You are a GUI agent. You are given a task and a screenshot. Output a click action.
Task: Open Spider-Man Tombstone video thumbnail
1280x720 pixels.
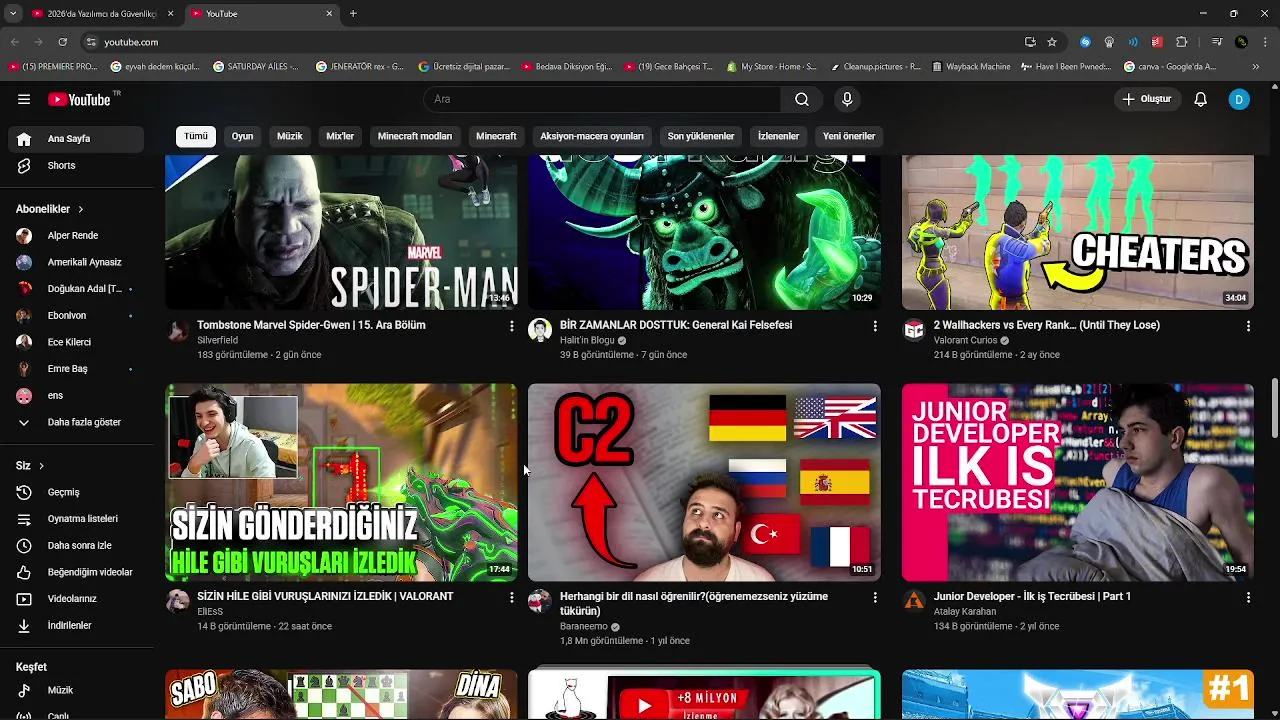(341, 232)
